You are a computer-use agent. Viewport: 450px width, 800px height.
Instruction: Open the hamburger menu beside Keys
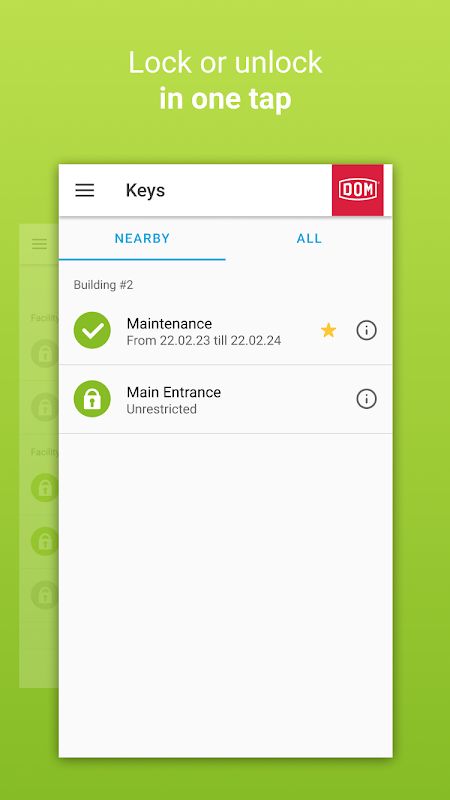[x=85, y=190]
